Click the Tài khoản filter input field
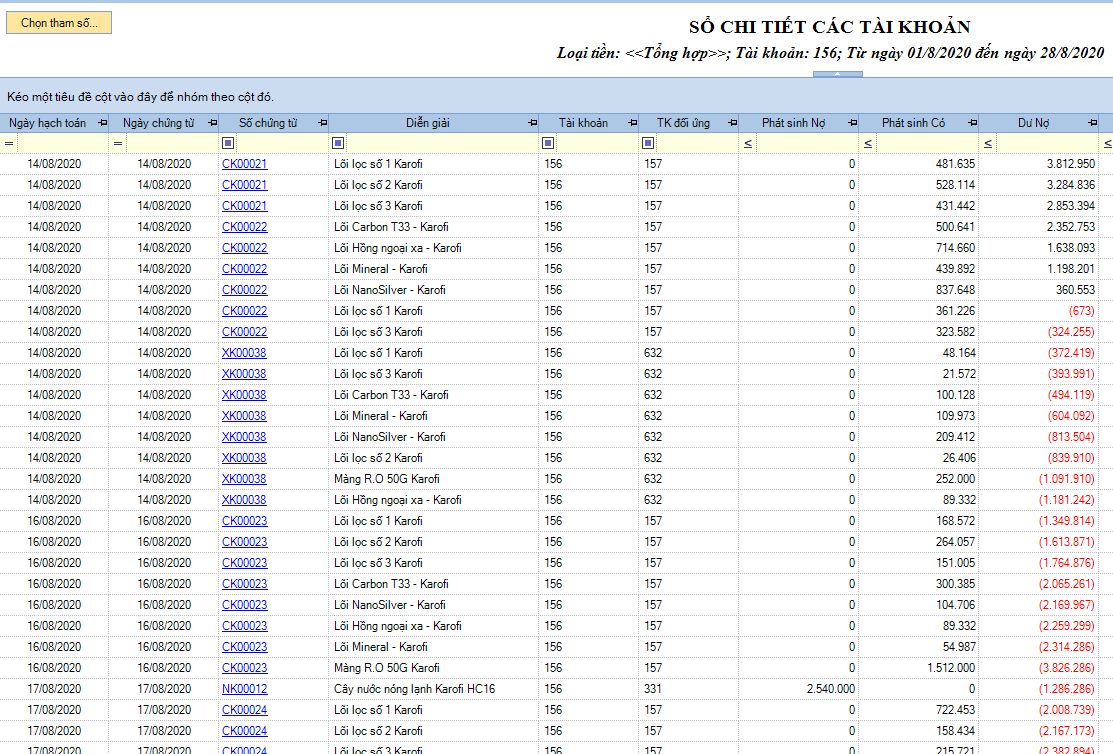 coord(595,144)
